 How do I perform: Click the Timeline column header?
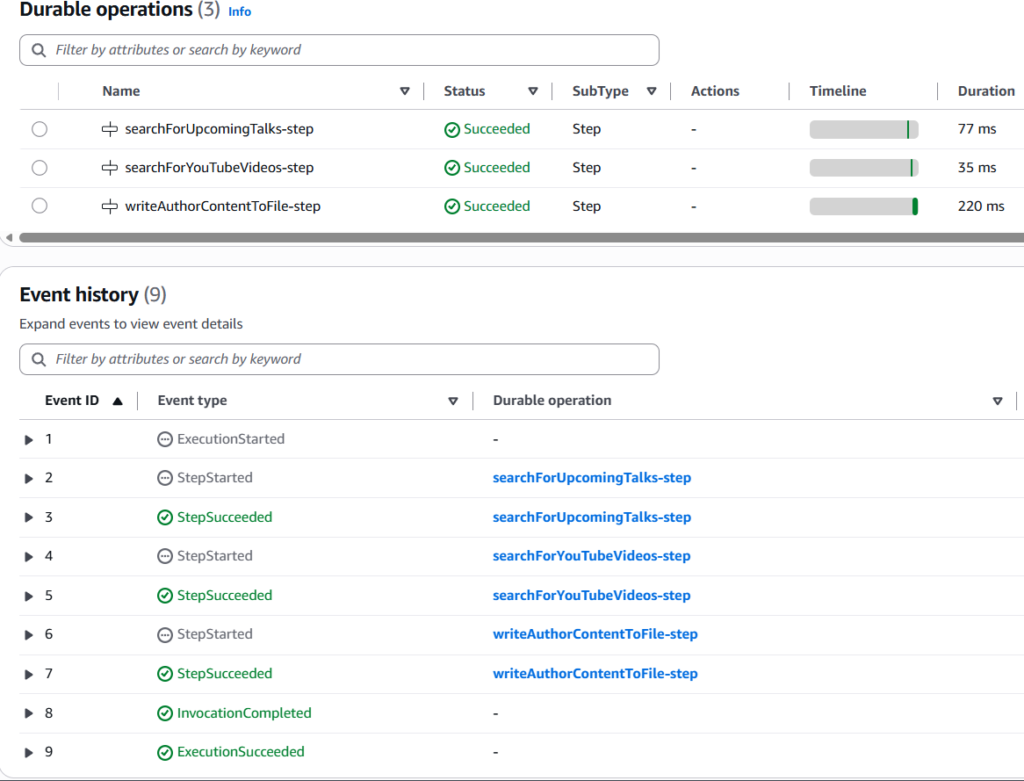click(838, 91)
